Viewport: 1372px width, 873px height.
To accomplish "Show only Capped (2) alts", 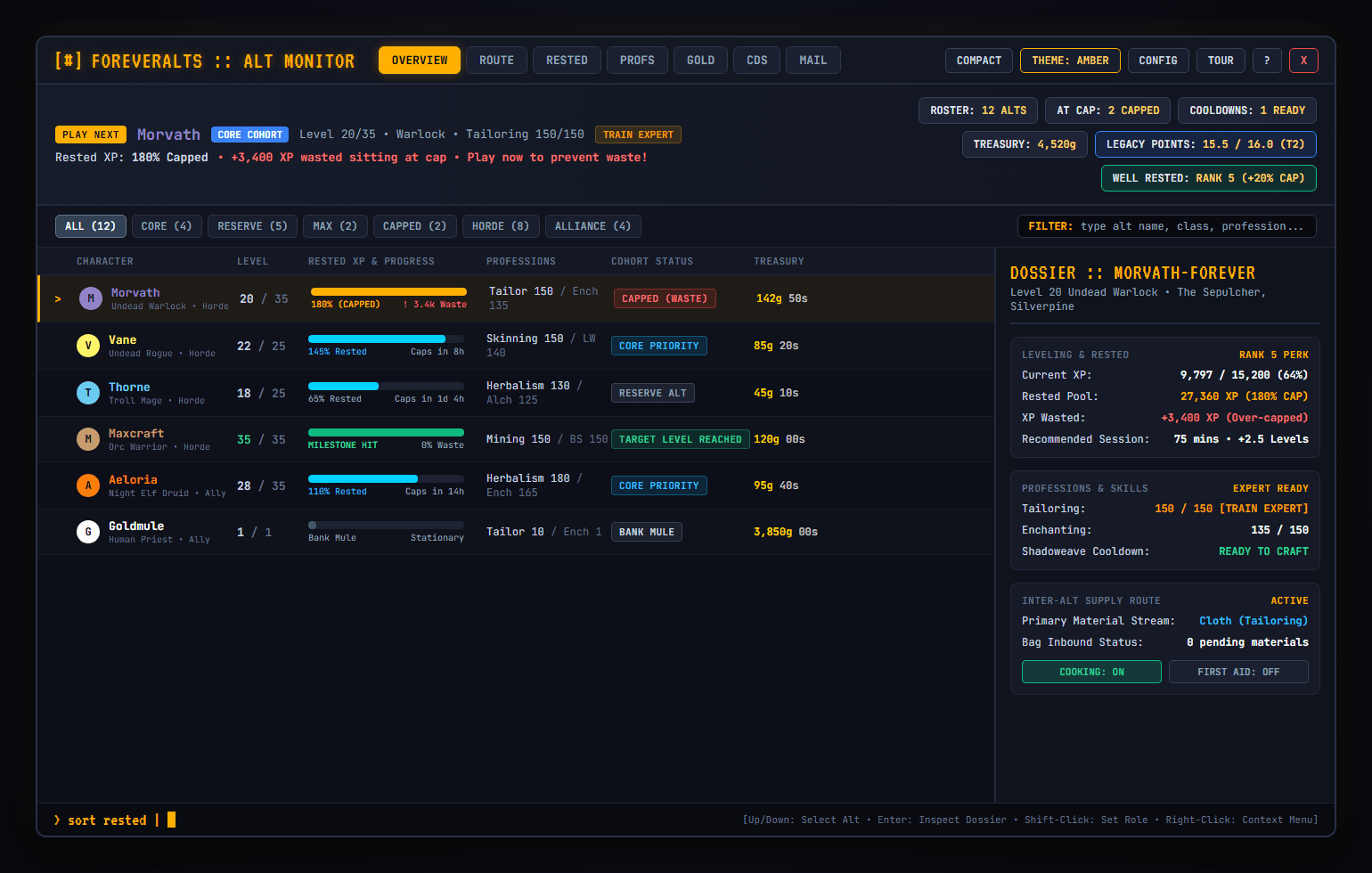I will [414, 226].
